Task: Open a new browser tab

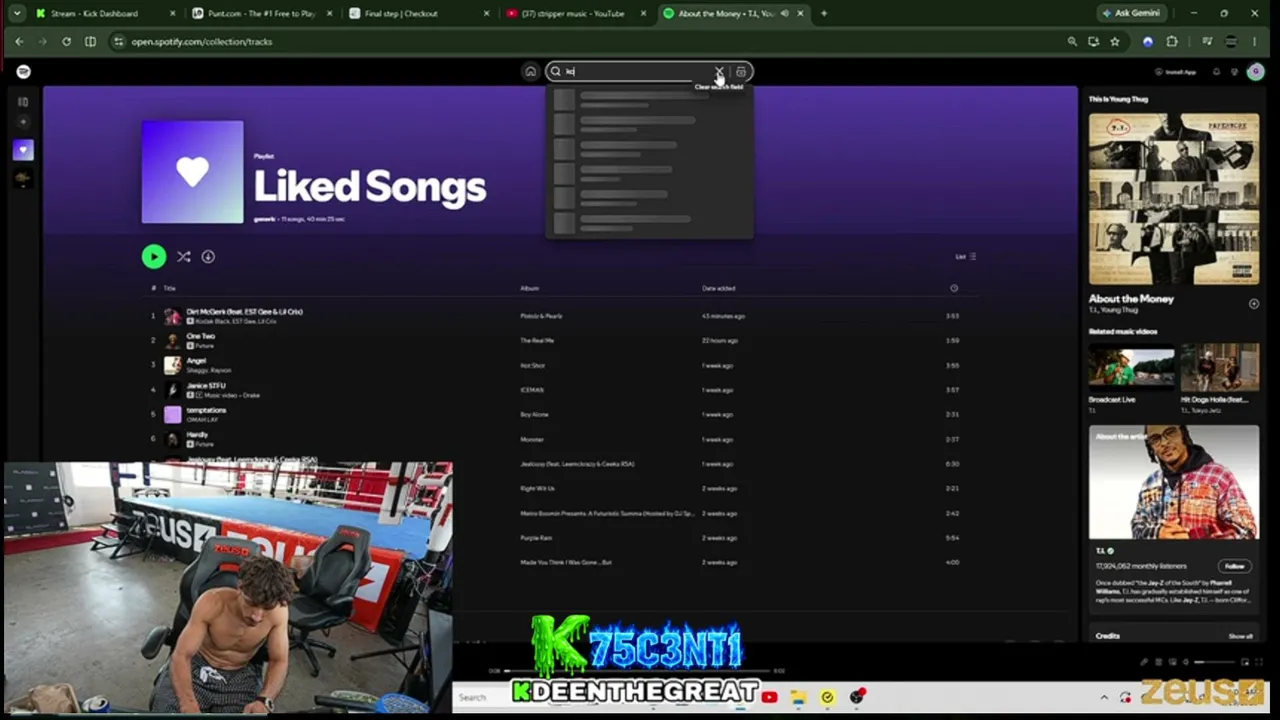Action: [824, 14]
